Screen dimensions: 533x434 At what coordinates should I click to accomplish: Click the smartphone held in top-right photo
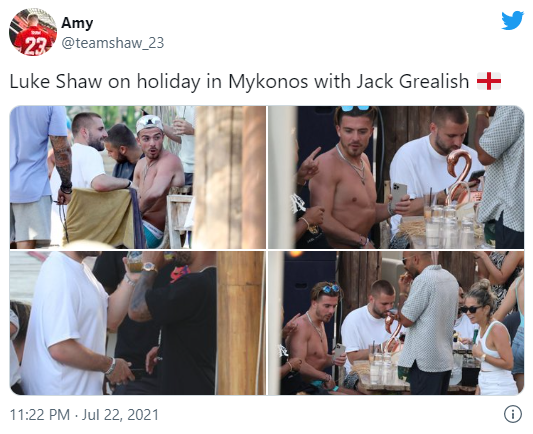(x=399, y=196)
